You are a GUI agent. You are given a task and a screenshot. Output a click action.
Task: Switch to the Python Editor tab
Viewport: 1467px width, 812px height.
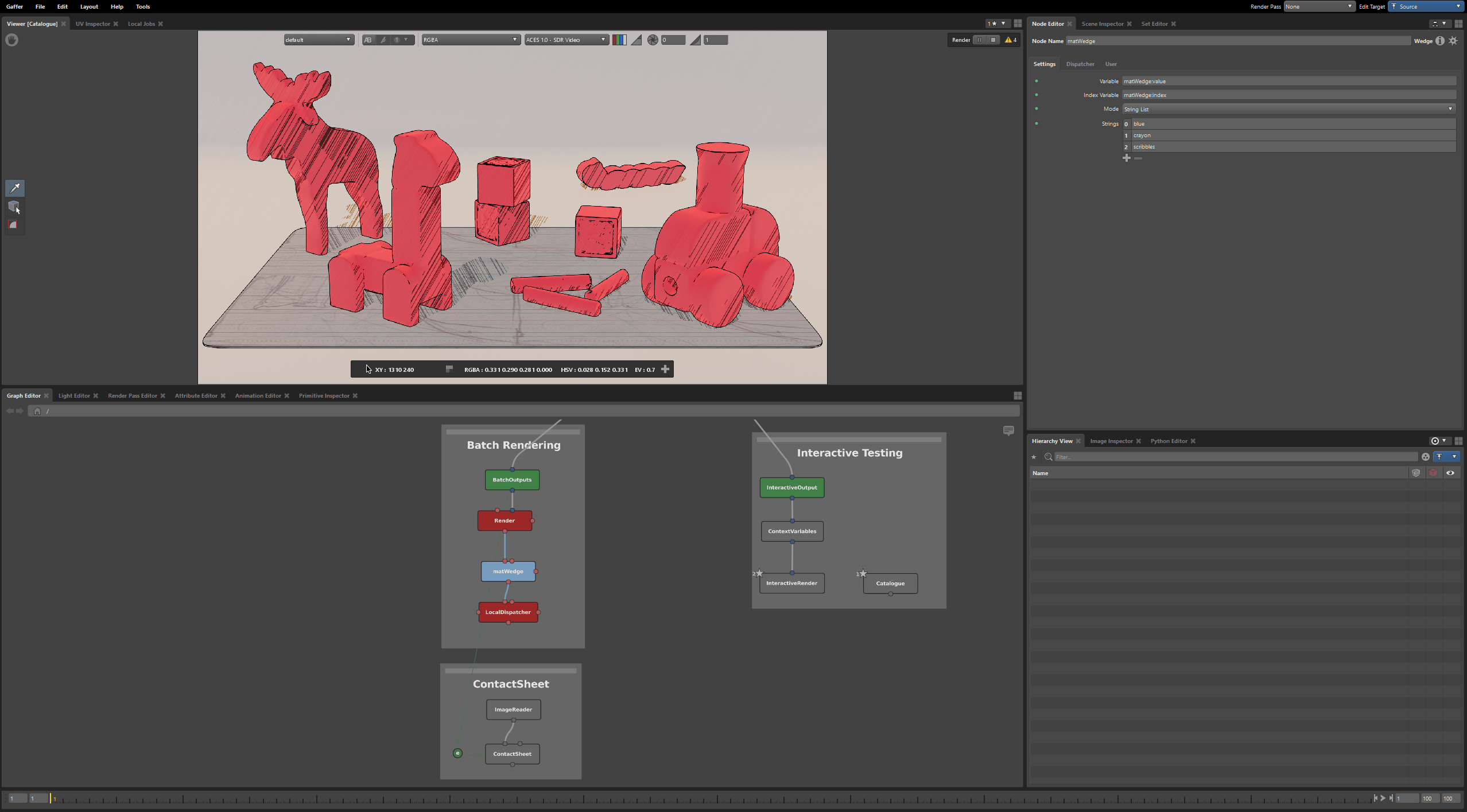pos(1169,441)
